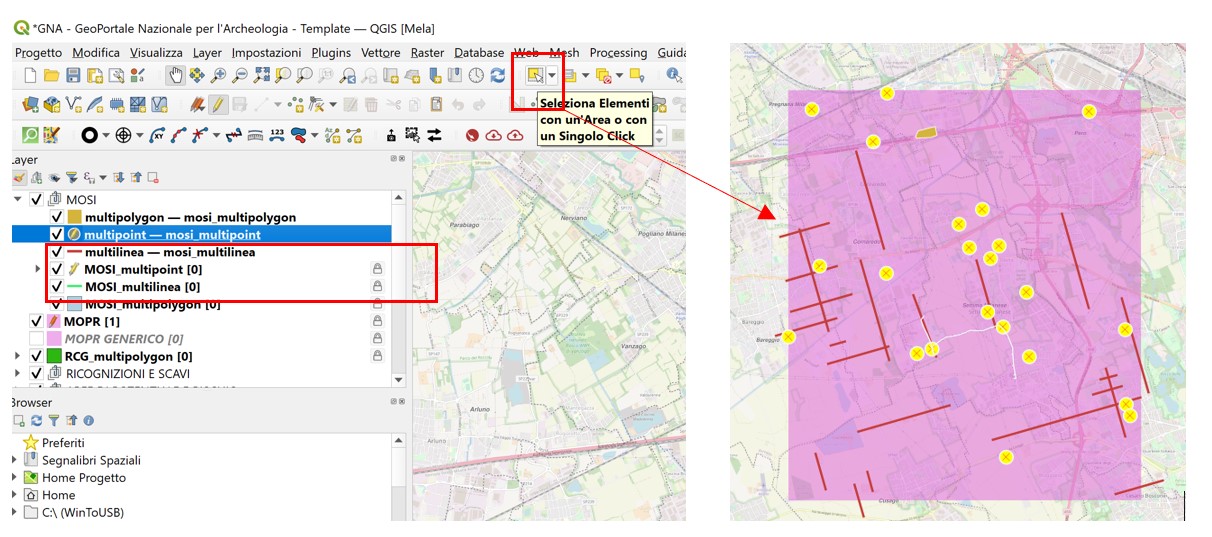
Task: Click the Refresh map icon
Action: pyautogui.click(x=497, y=75)
